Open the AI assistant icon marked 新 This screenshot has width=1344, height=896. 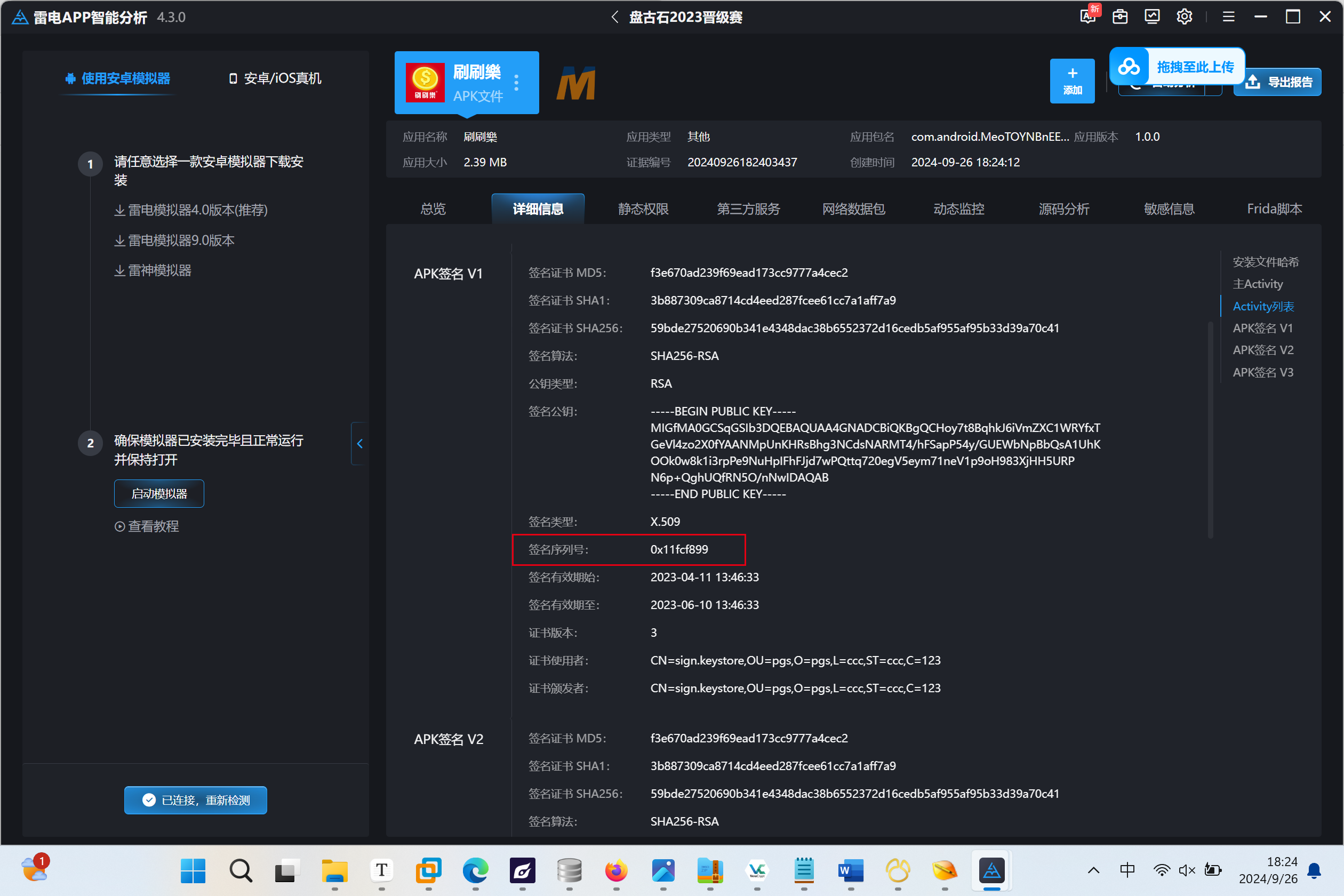coord(1088,16)
